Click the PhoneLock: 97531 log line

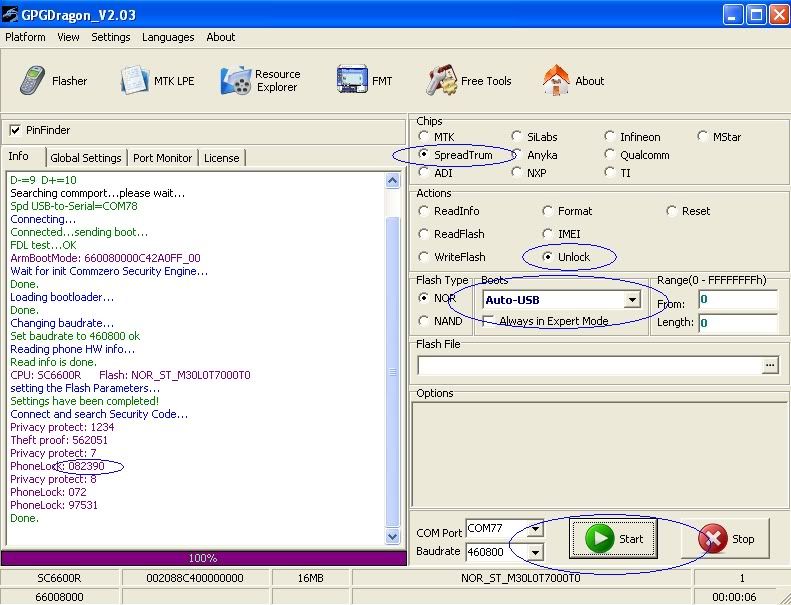point(54,505)
